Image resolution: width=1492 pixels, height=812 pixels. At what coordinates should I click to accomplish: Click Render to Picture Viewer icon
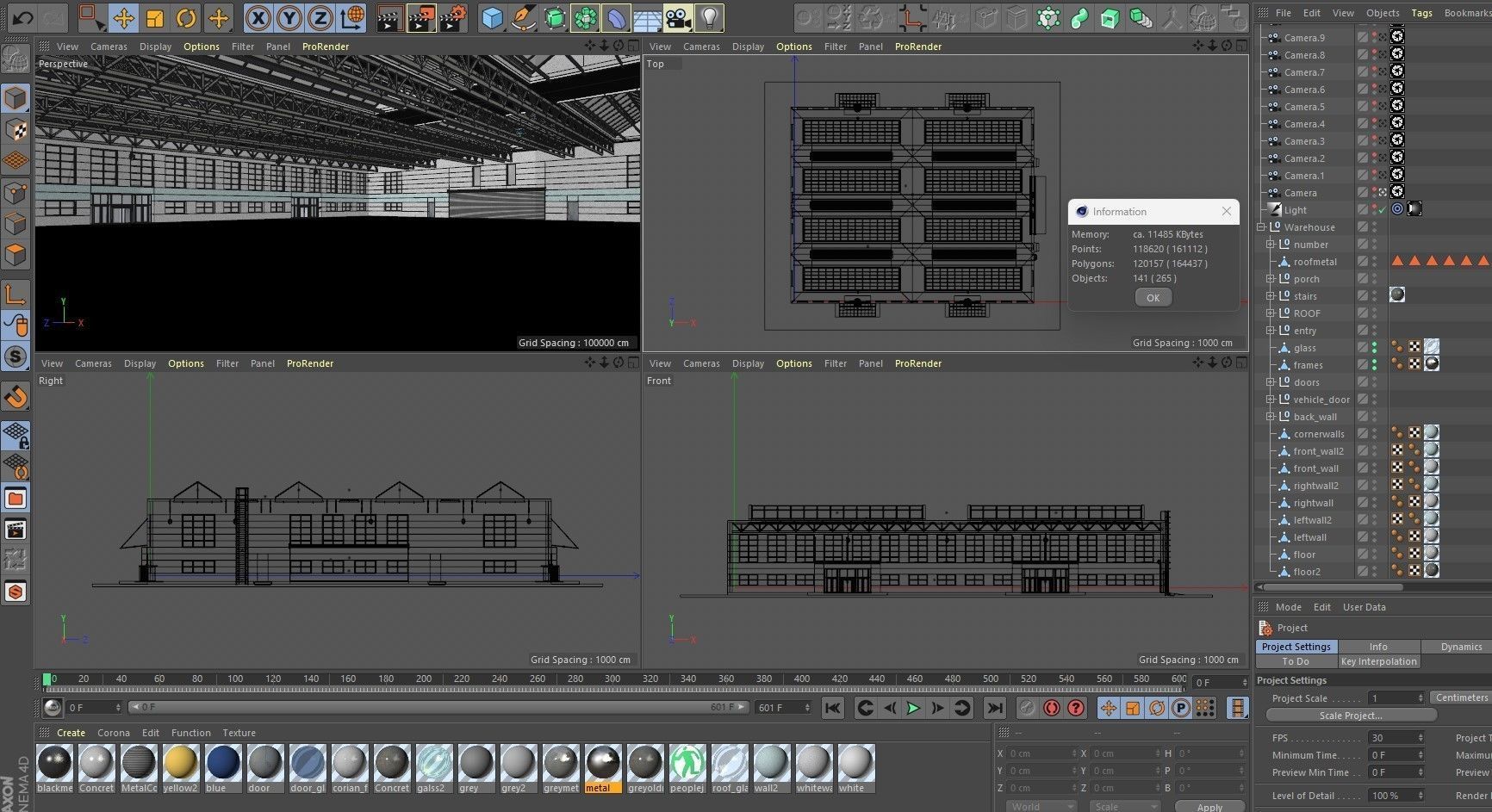421,17
